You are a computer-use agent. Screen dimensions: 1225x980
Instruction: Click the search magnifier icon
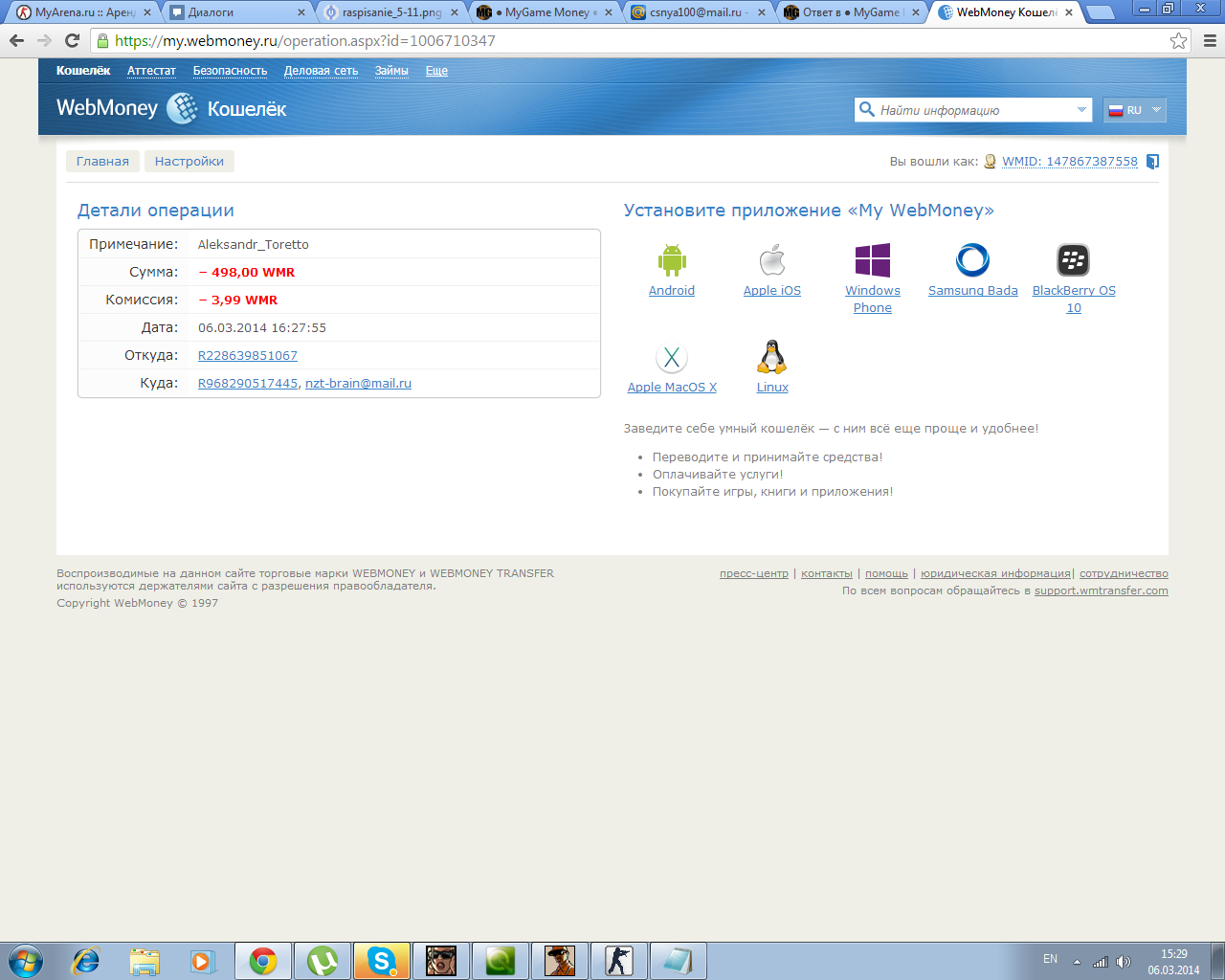867,109
